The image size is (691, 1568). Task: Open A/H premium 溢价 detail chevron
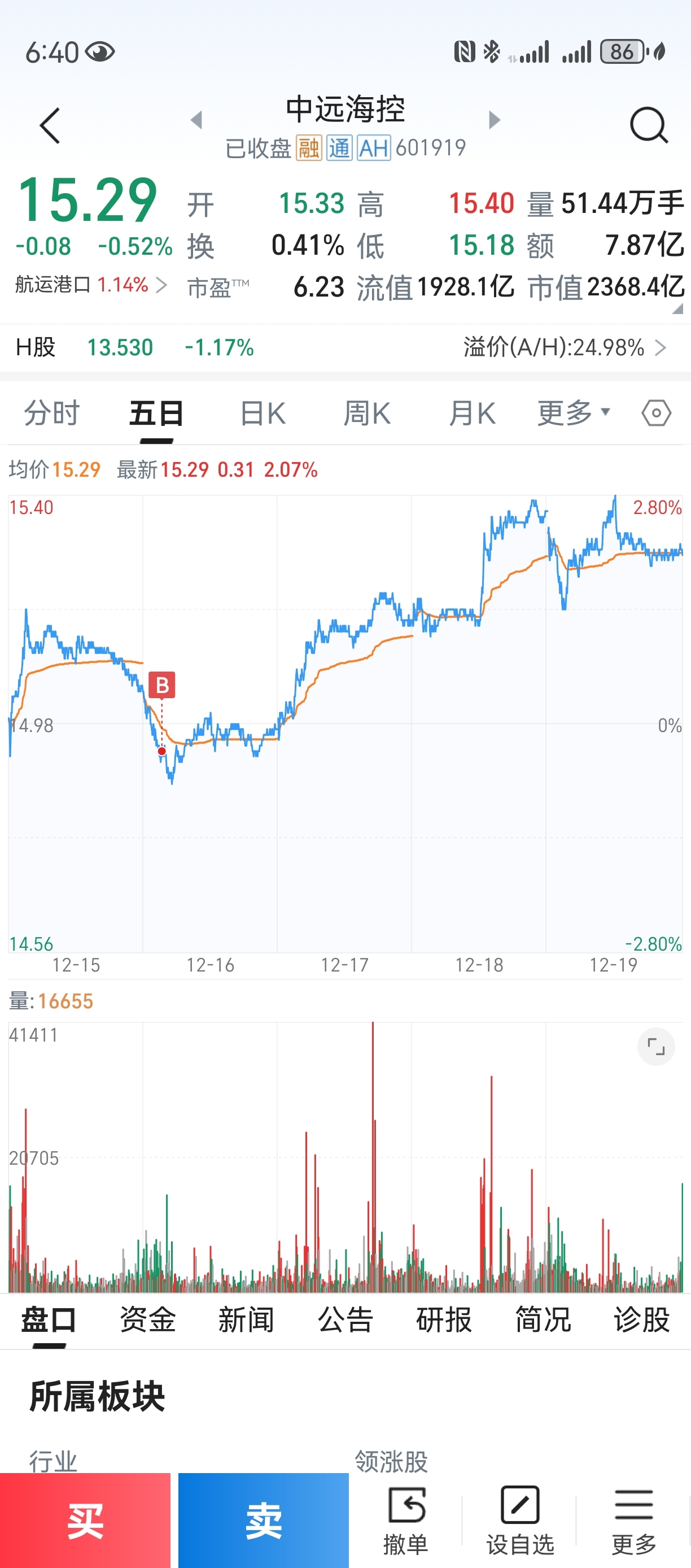pyautogui.click(x=661, y=347)
